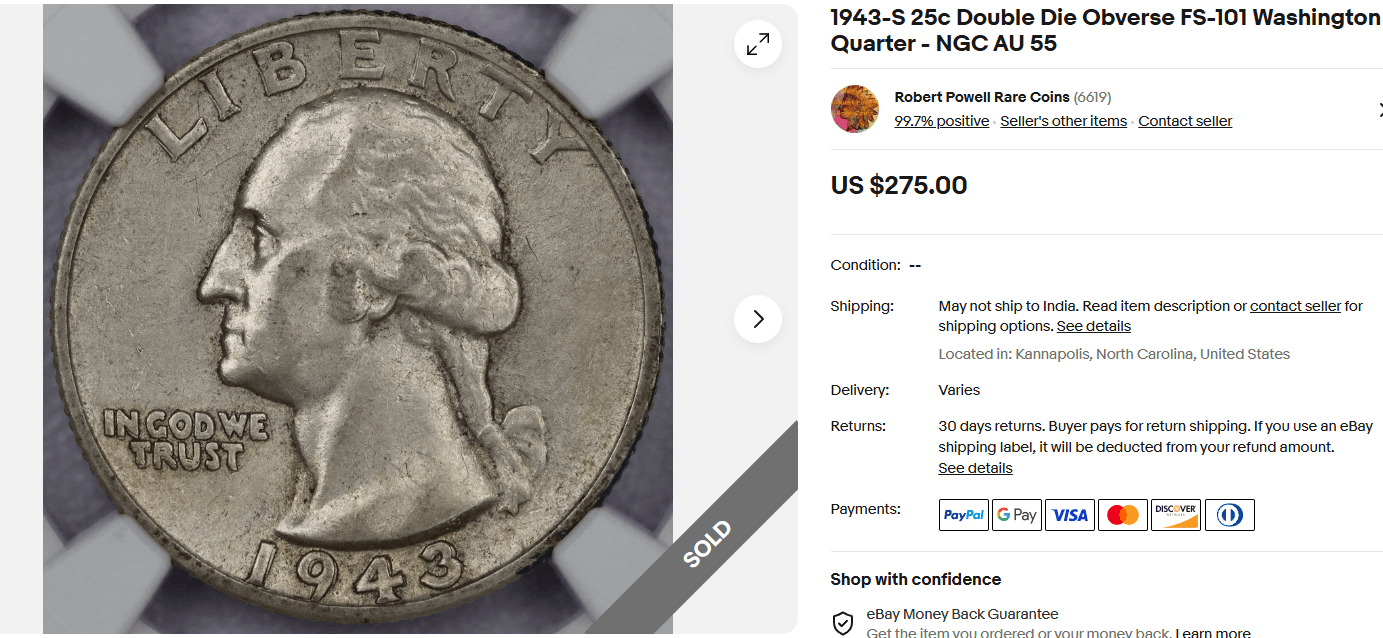Viewport: 1383px width, 638px height.
Task: Click Learn more about Money Back Guarantee
Action: [1212, 632]
